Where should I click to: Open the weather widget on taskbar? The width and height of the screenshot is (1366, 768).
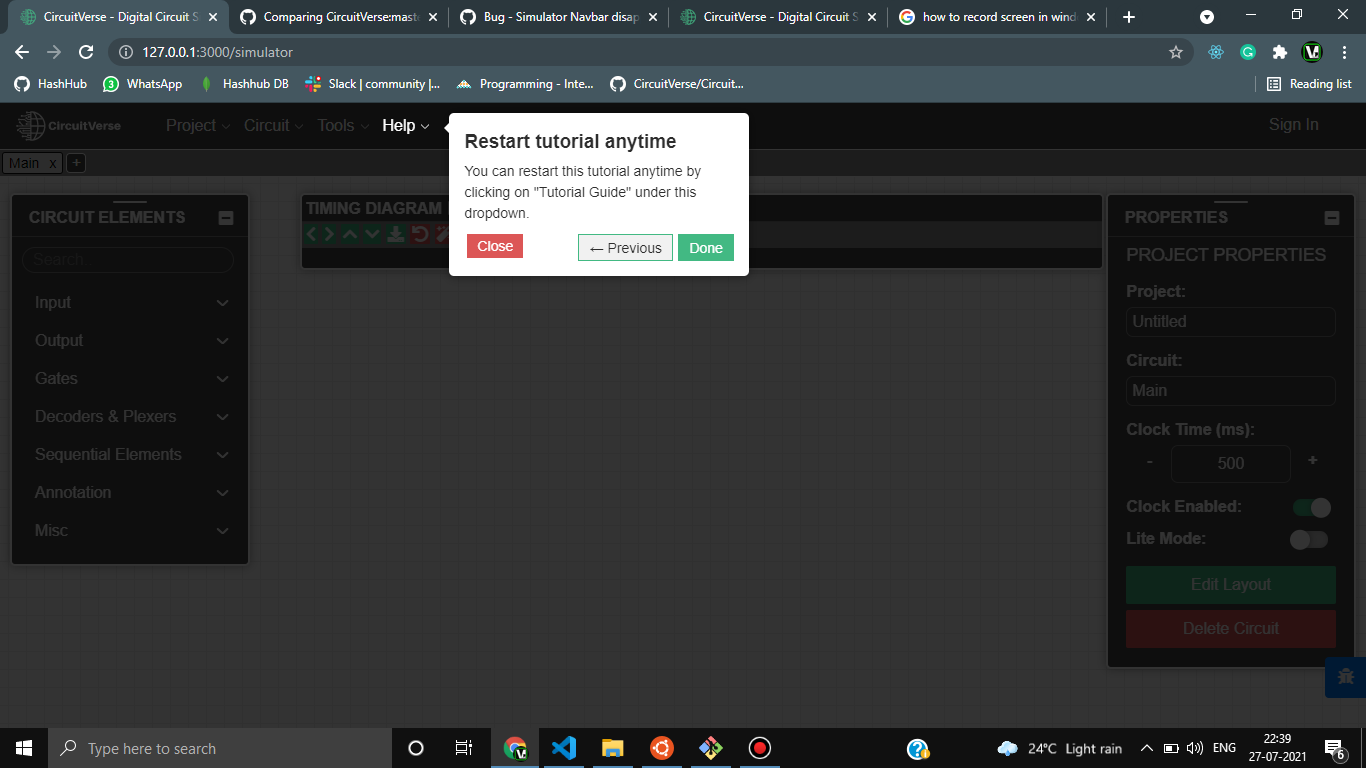point(1060,748)
